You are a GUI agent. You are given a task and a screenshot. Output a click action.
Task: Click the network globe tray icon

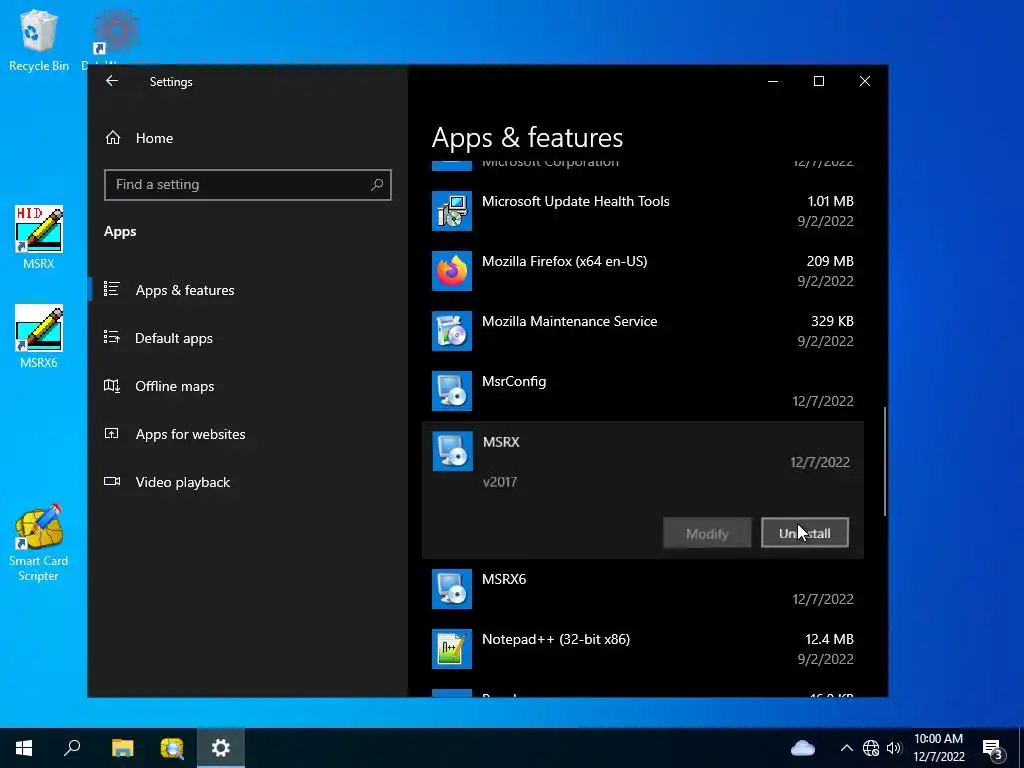871,748
